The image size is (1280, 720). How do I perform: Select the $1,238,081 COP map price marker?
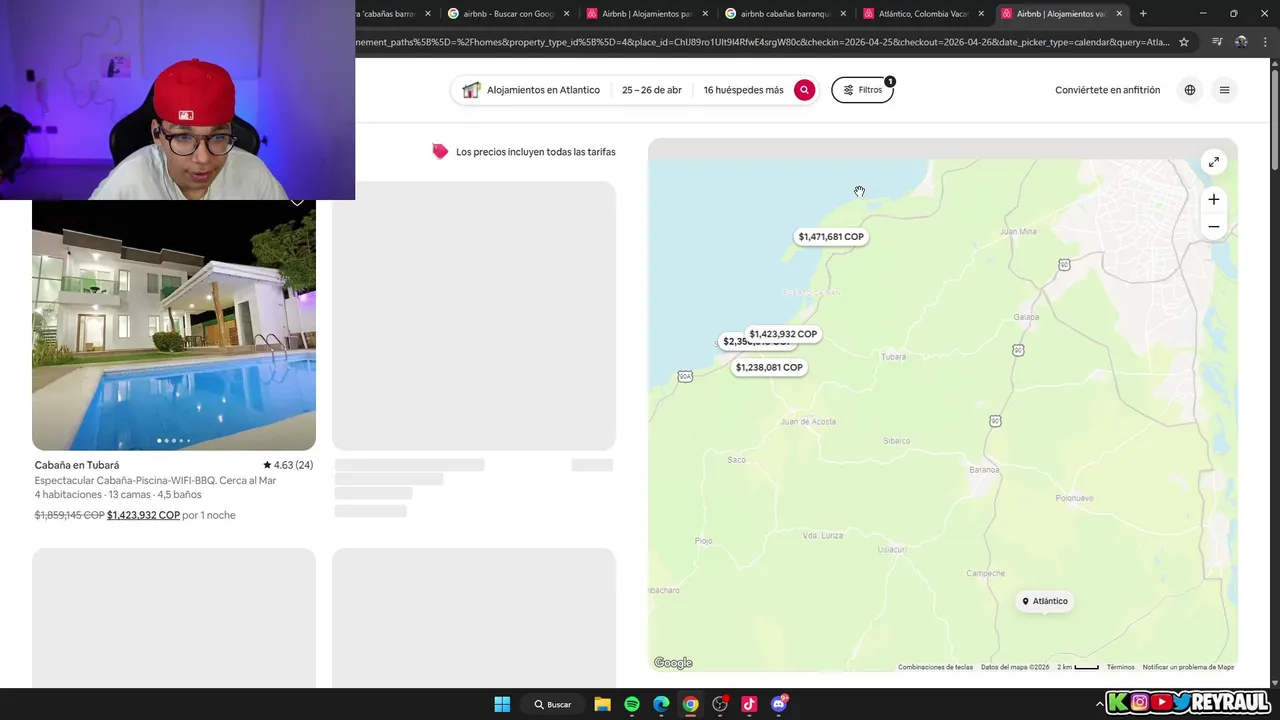tap(769, 367)
